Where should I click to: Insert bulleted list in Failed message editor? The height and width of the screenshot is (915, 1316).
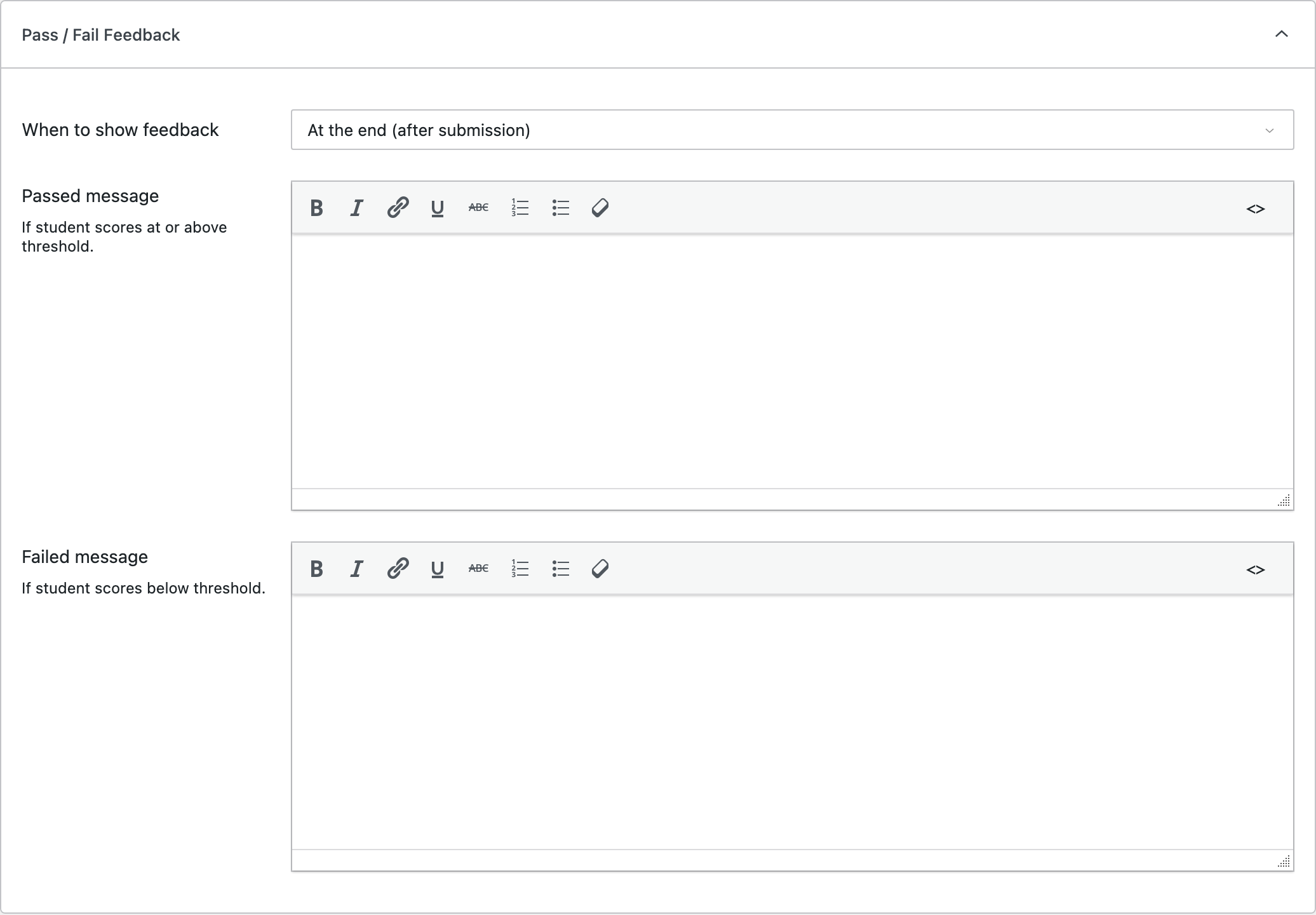560,569
